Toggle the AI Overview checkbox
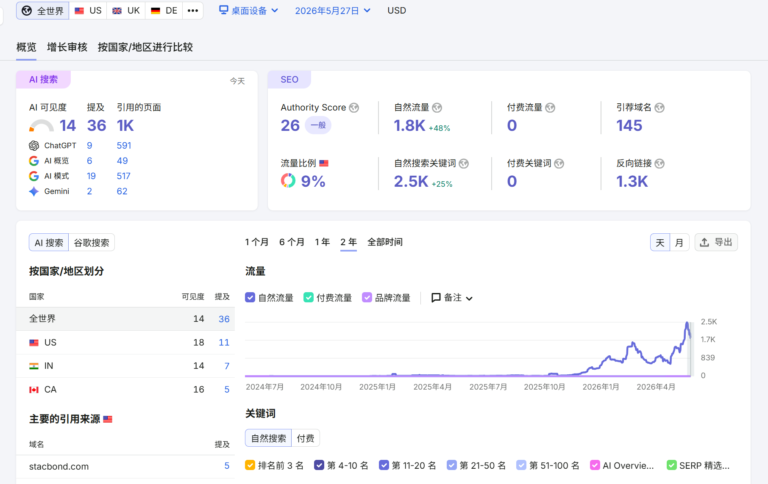The image size is (768, 484). (x=595, y=465)
